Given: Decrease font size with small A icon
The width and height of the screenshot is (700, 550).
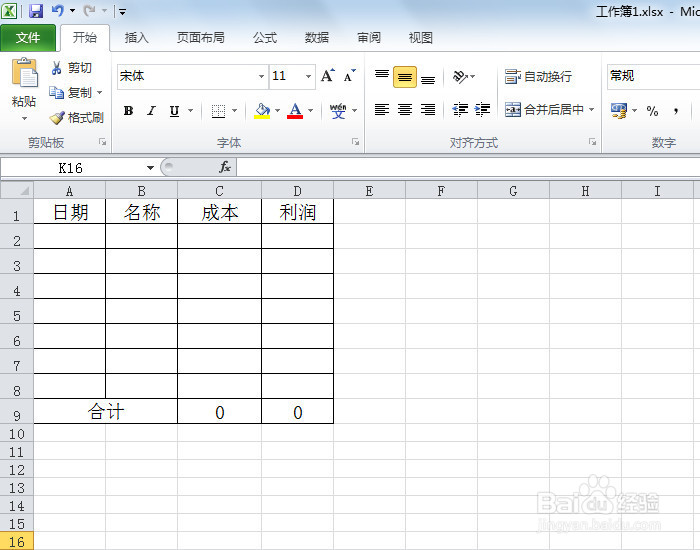Looking at the screenshot, I should (x=350, y=76).
